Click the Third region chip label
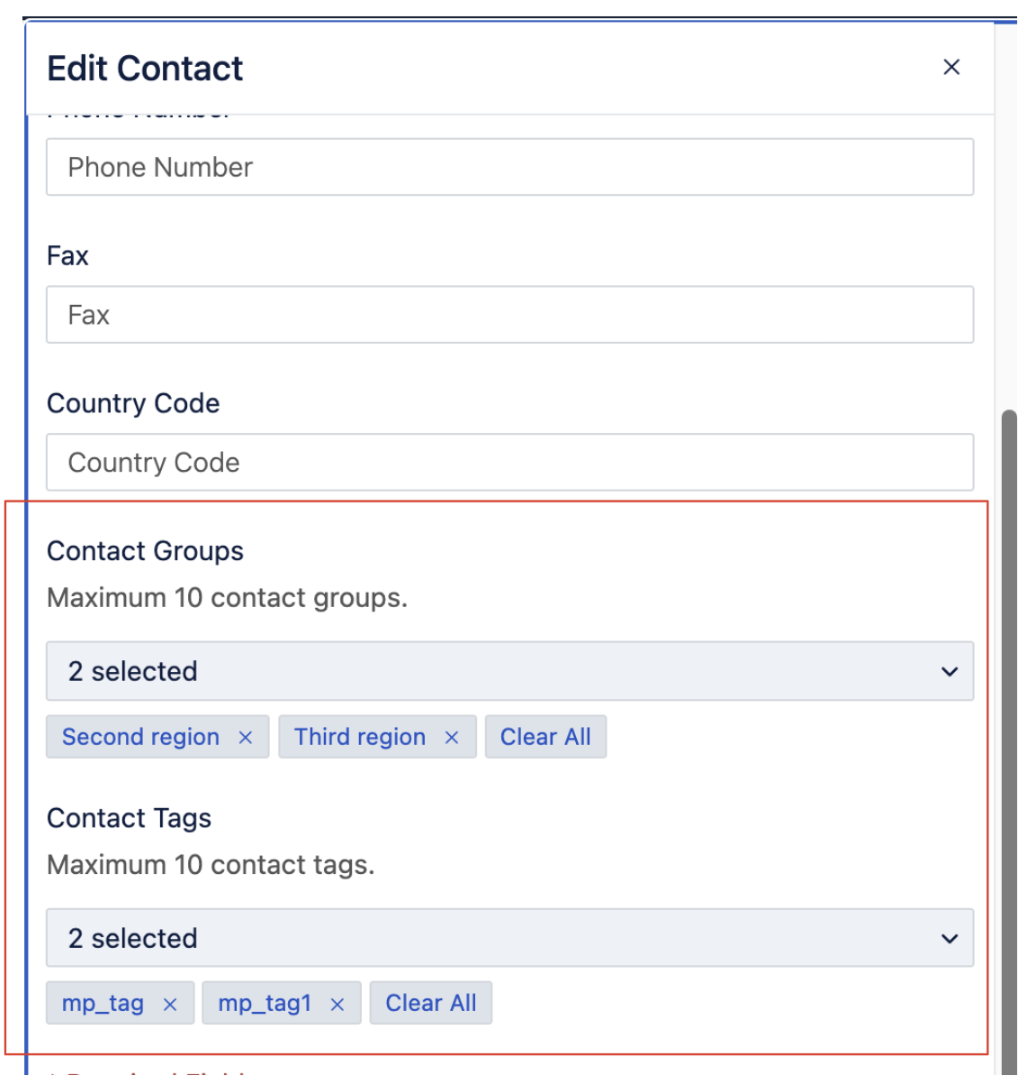The height and width of the screenshot is (1080, 1028). pyautogui.click(x=360, y=738)
